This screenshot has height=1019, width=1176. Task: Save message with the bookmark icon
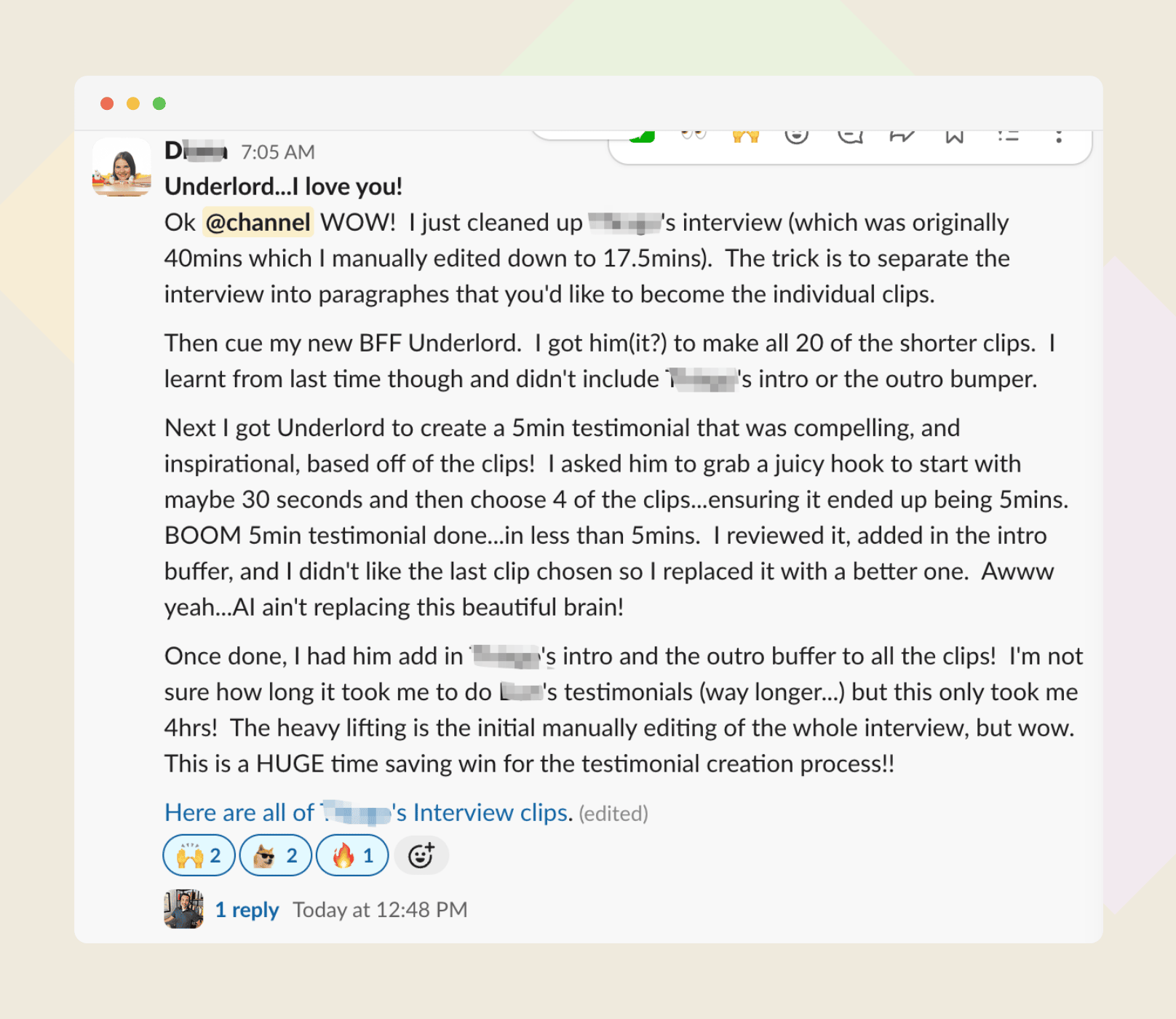point(954,136)
